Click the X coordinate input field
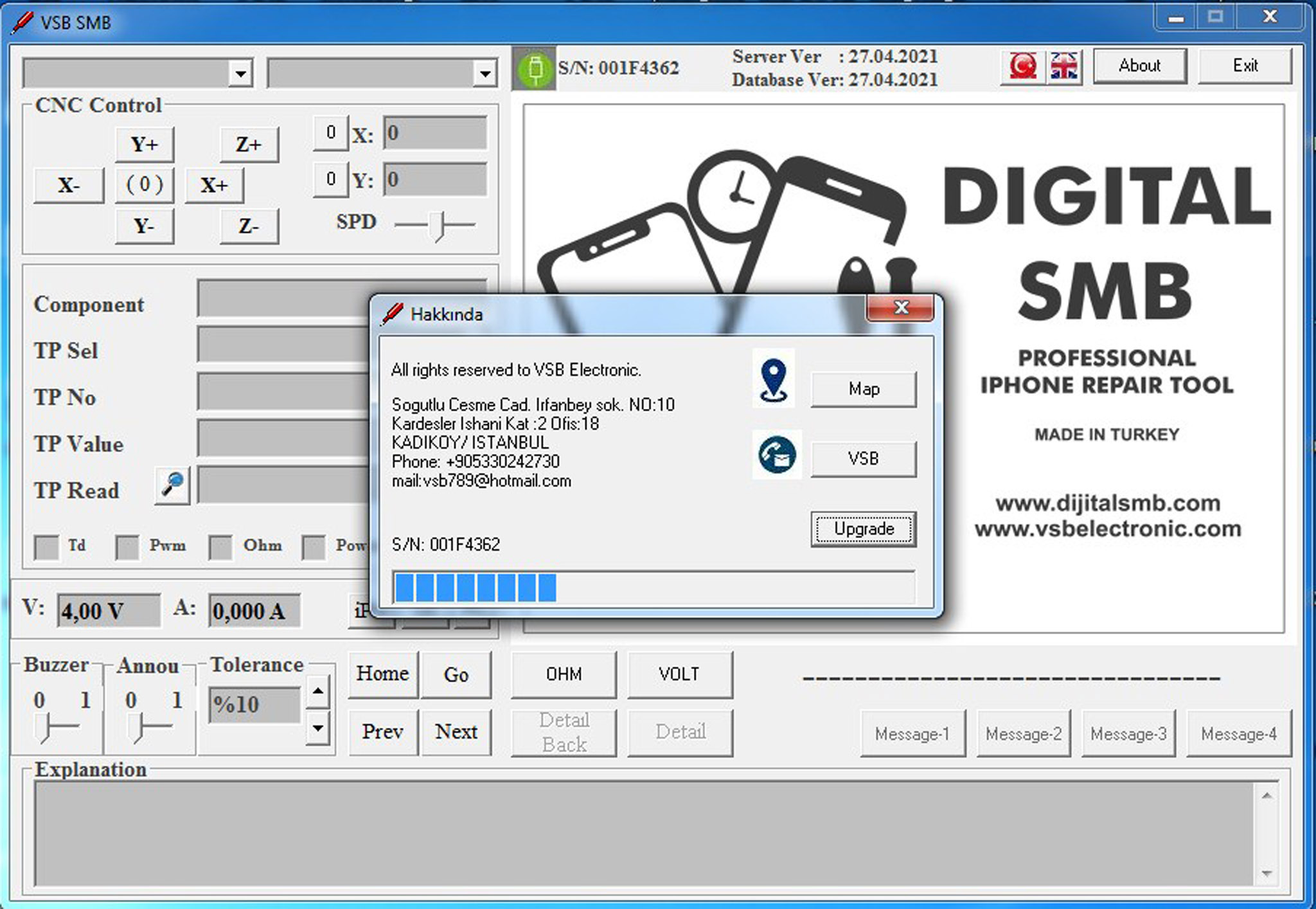The image size is (1316, 909). coord(435,133)
